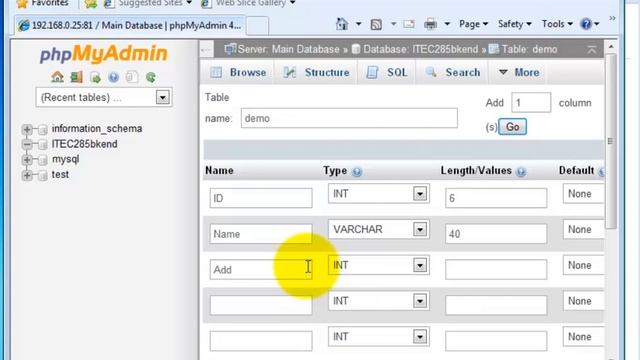
Task: Open the More tab dropdown
Action: pos(519,73)
